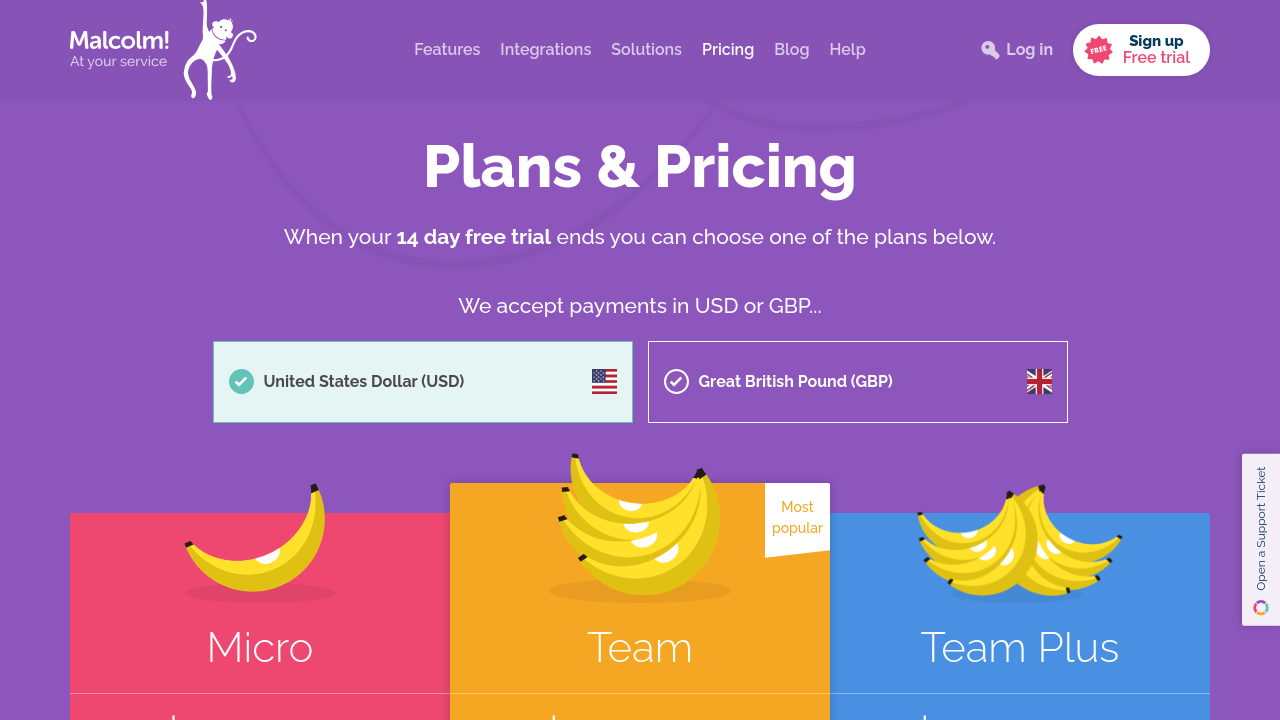Open a Support Ticket side tab
The width and height of the screenshot is (1280, 720).
[x=1261, y=540]
